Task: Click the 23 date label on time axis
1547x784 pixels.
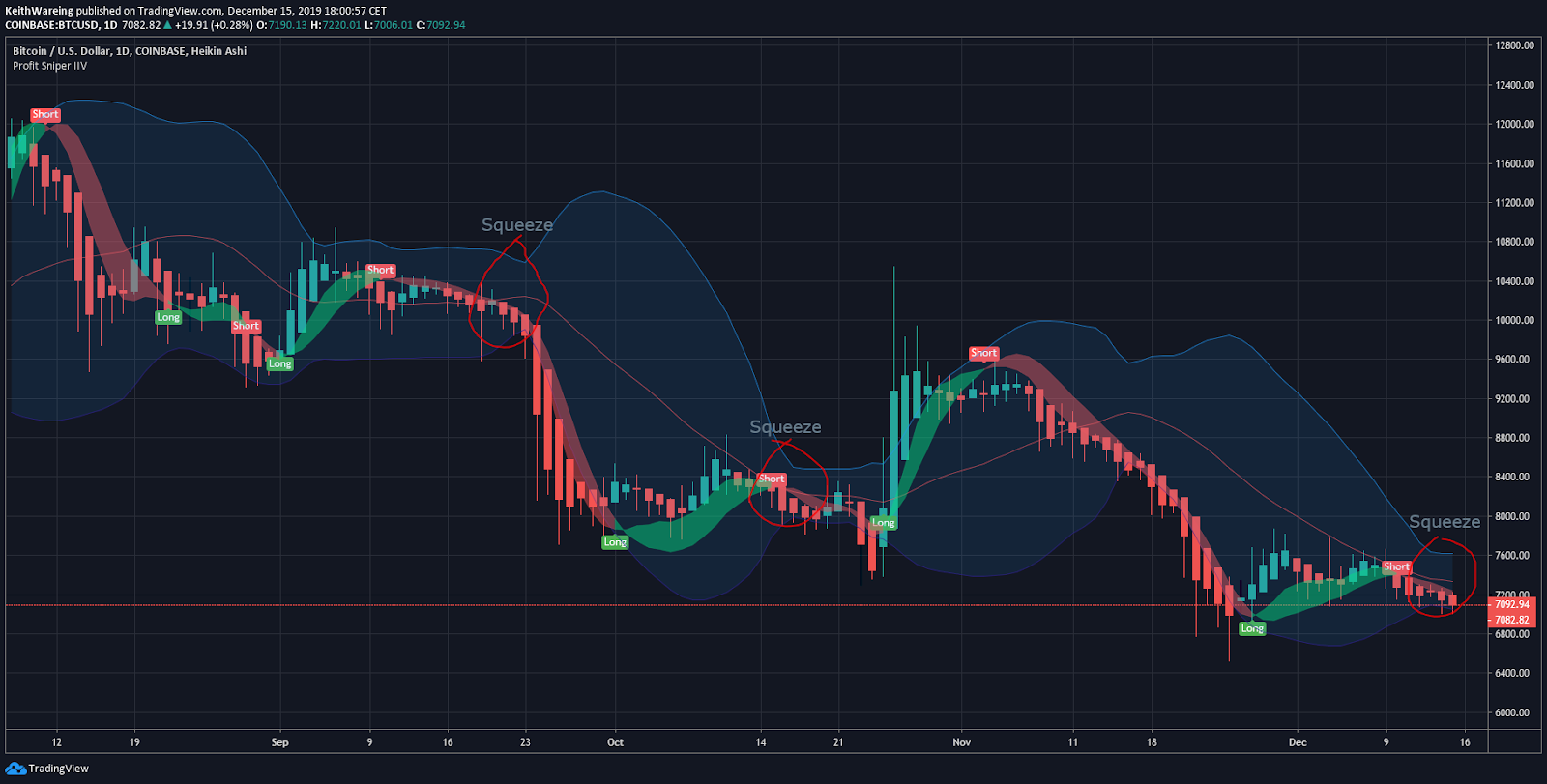Action: [525, 742]
